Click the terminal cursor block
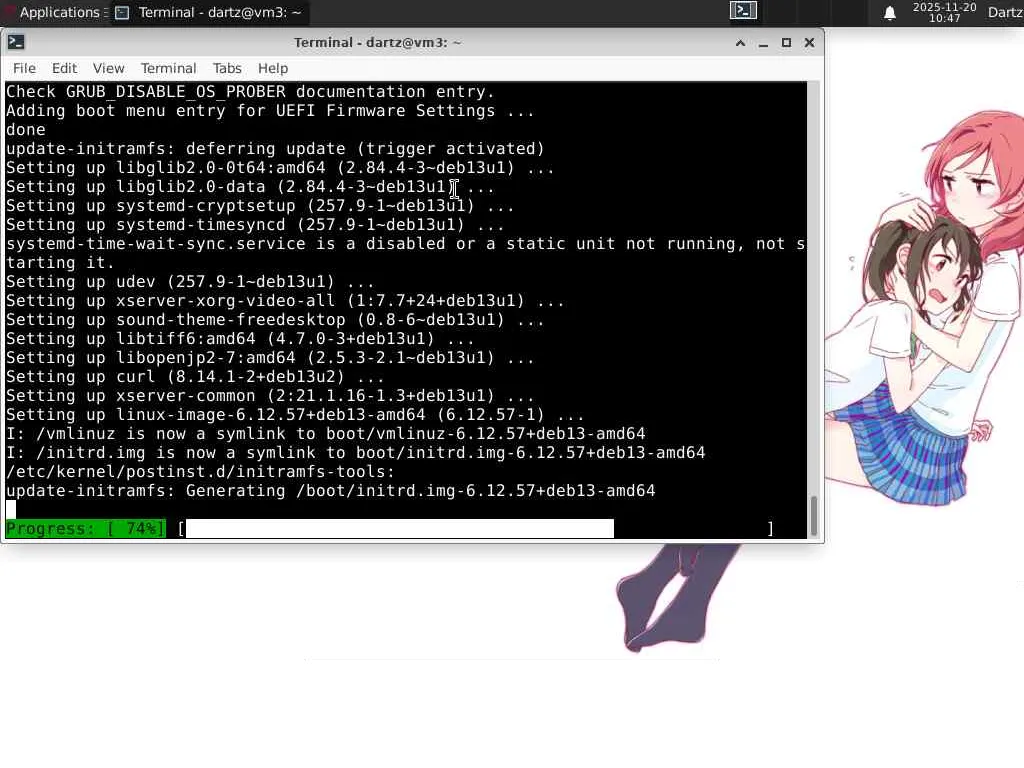The height and width of the screenshot is (768, 1024). pyautogui.click(x=10, y=509)
